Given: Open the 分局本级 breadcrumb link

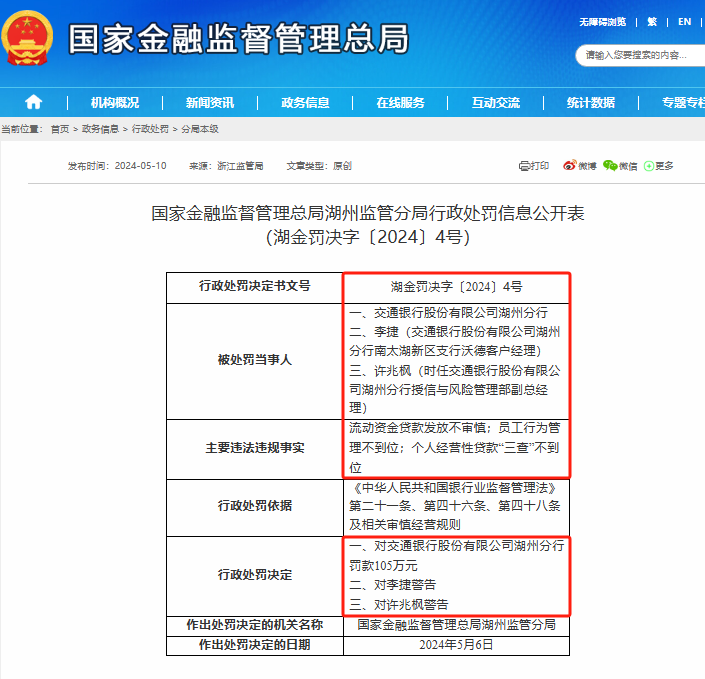Looking at the screenshot, I should pos(199,129).
